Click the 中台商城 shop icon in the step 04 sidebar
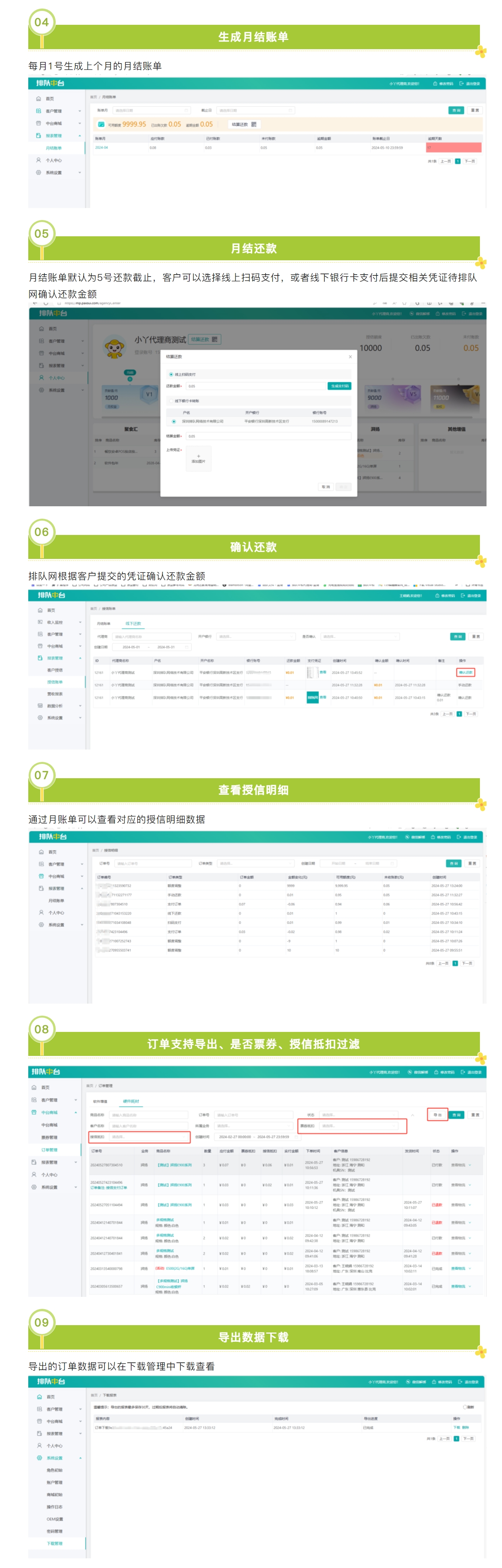 click(38, 123)
